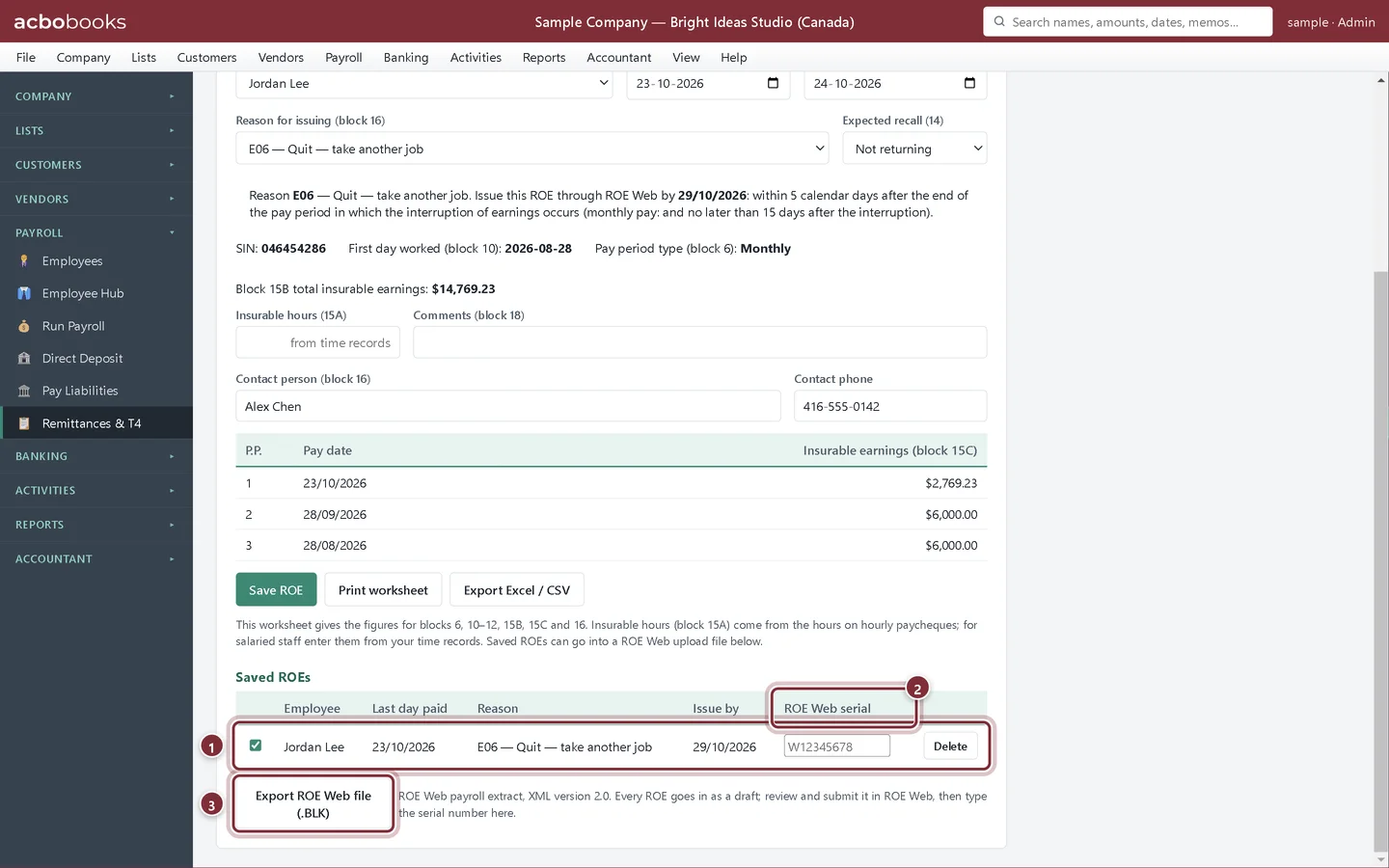Open the Employees sidebar icon
1389x868 pixels.
click(24, 261)
